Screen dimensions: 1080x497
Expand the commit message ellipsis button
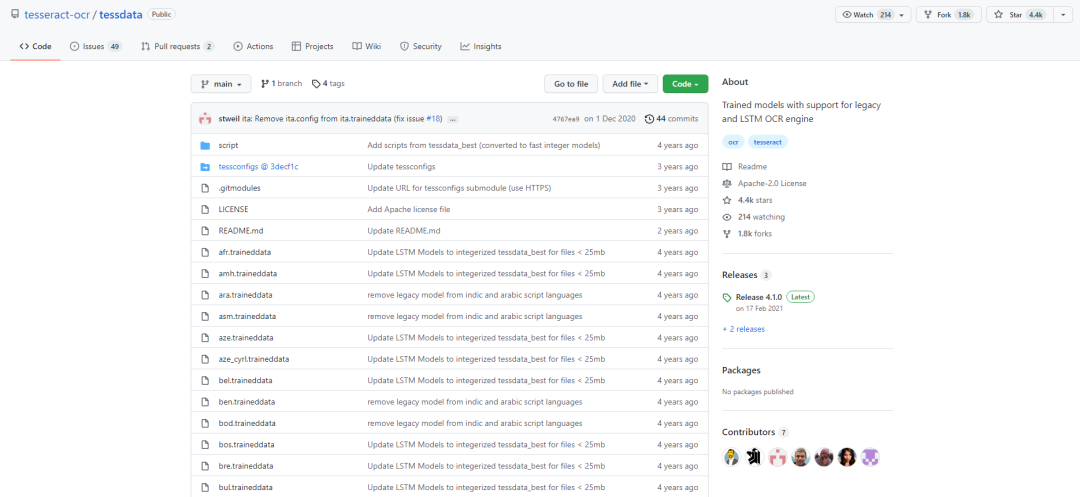(453, 119)
